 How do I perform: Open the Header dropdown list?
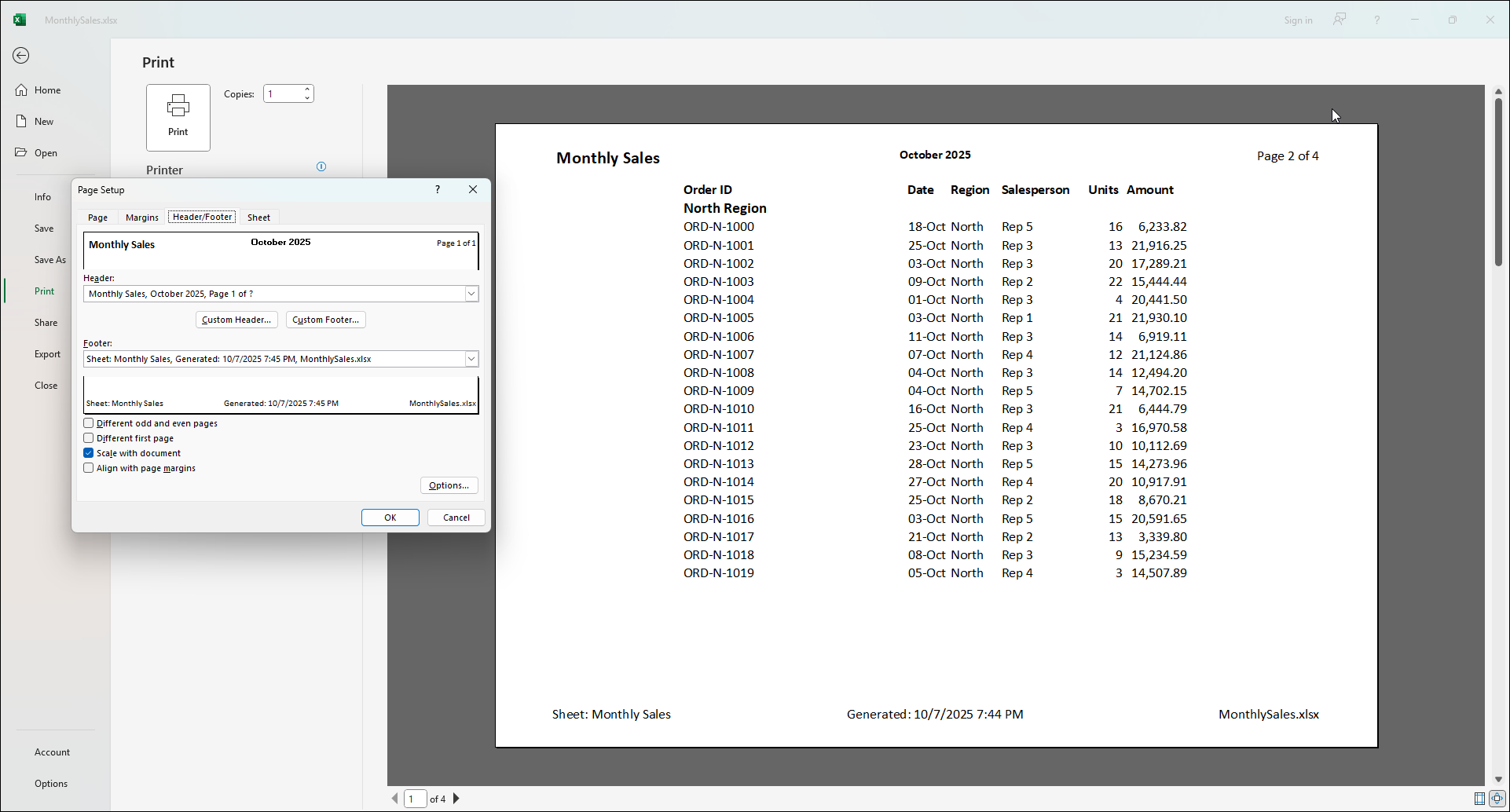471,293
